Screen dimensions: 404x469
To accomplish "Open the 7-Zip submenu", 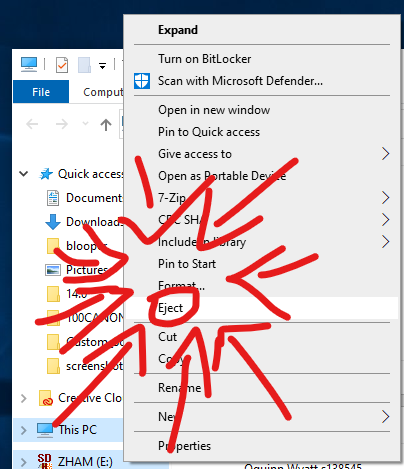I will (x=172, y=198).
